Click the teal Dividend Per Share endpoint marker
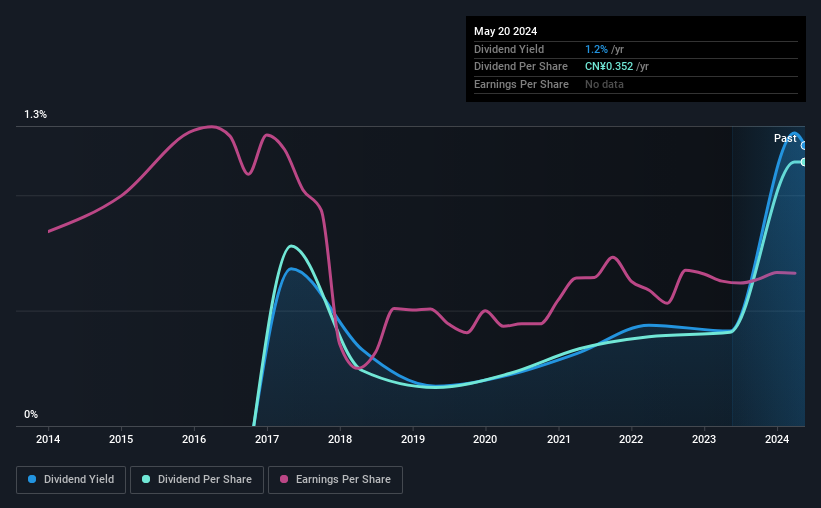The height and width of the screenshot is (508, 821). point(804,162)
